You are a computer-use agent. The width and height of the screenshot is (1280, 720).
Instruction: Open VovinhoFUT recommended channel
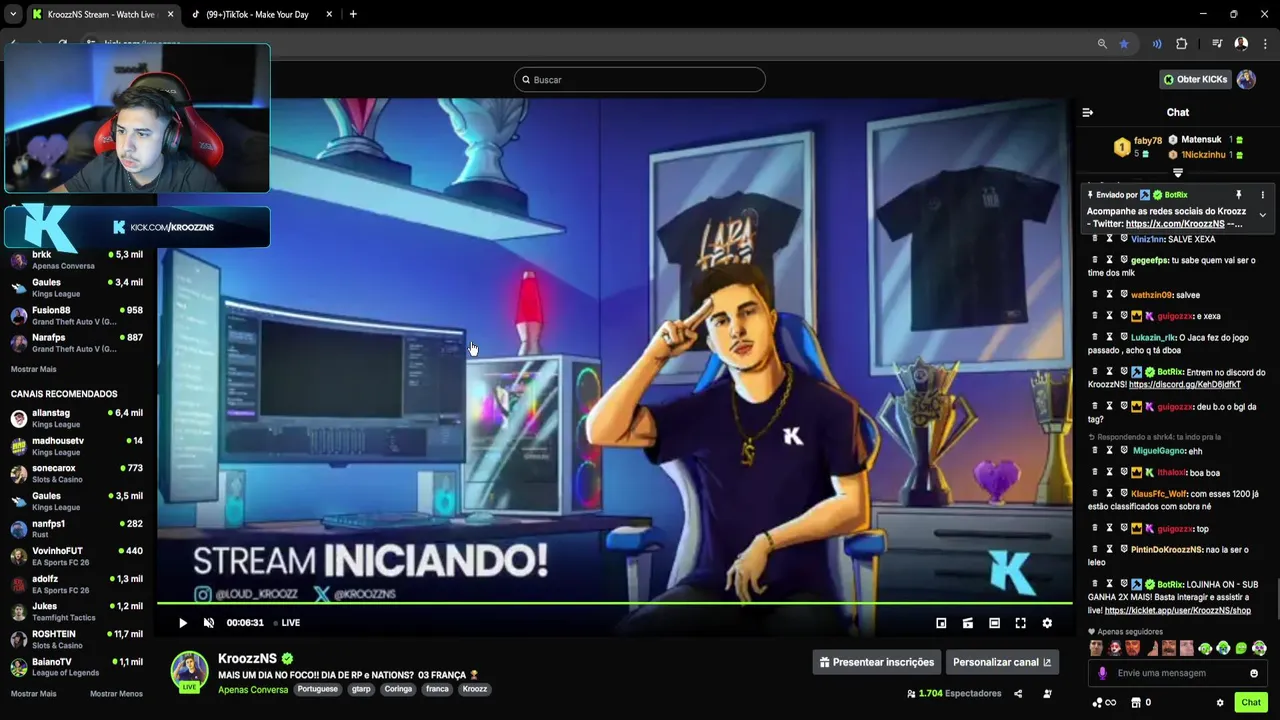[78, 556]
